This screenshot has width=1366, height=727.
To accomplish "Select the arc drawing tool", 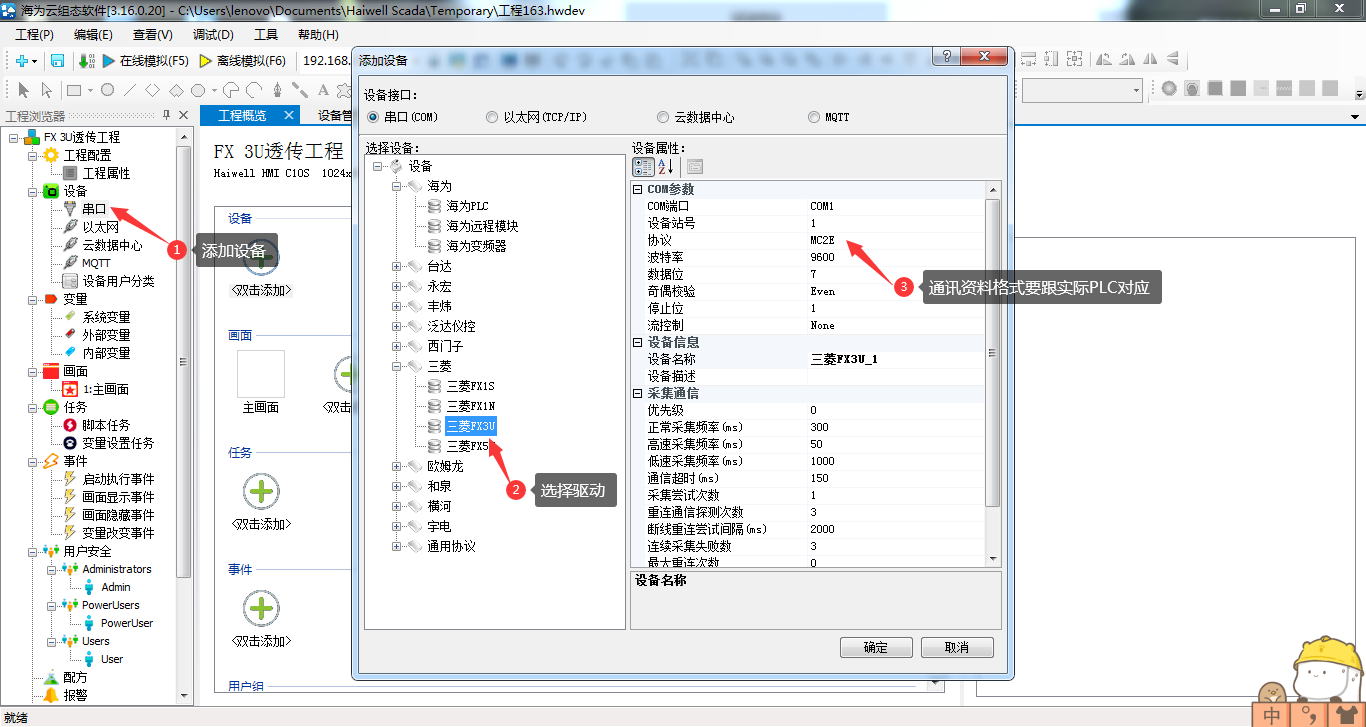I will coord(254,90).
